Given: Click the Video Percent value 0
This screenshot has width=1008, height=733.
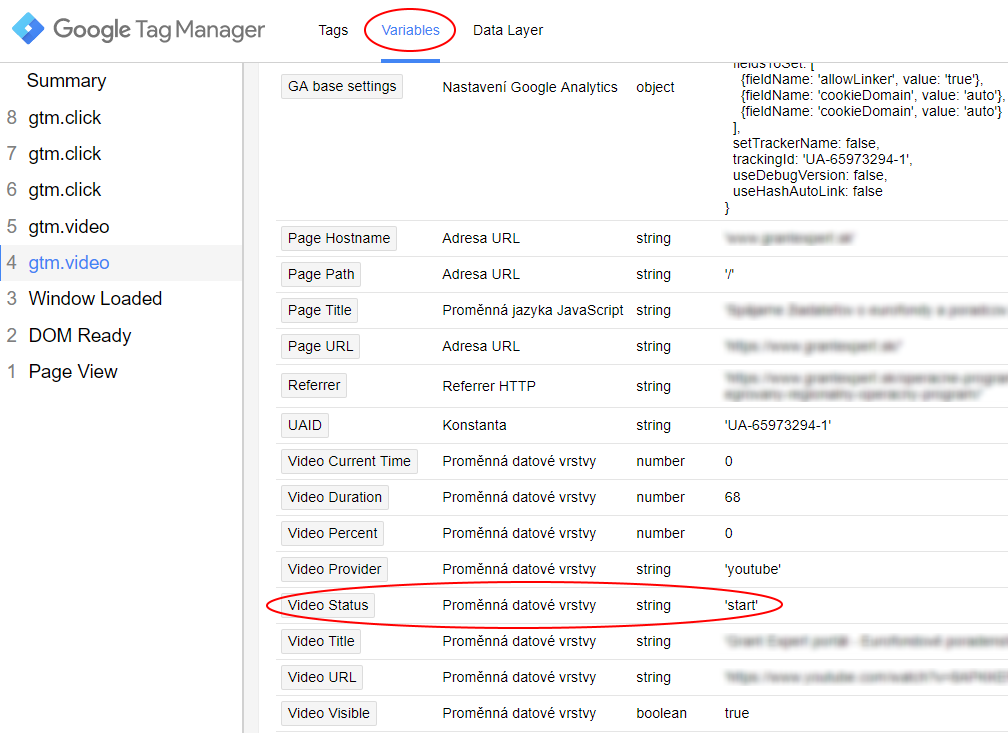Looking at the screenshot, I should 728,533.
